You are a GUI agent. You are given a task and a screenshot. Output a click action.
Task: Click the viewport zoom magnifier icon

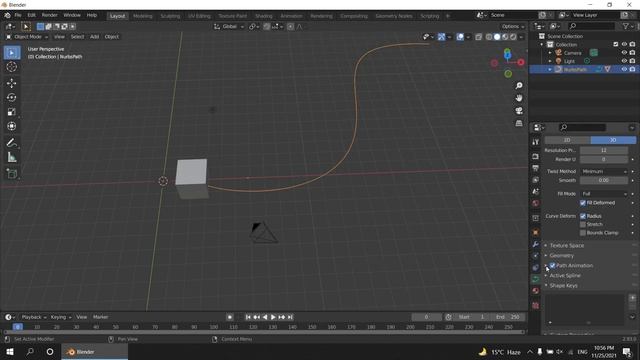(x=519, y=86)
